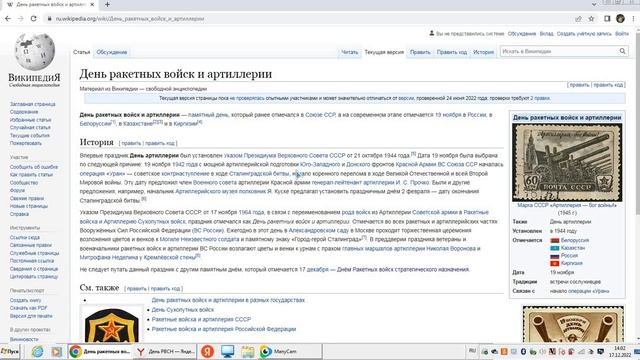Click the Войти login link
This screenshot has width=640, height=360.
[622, 34]
